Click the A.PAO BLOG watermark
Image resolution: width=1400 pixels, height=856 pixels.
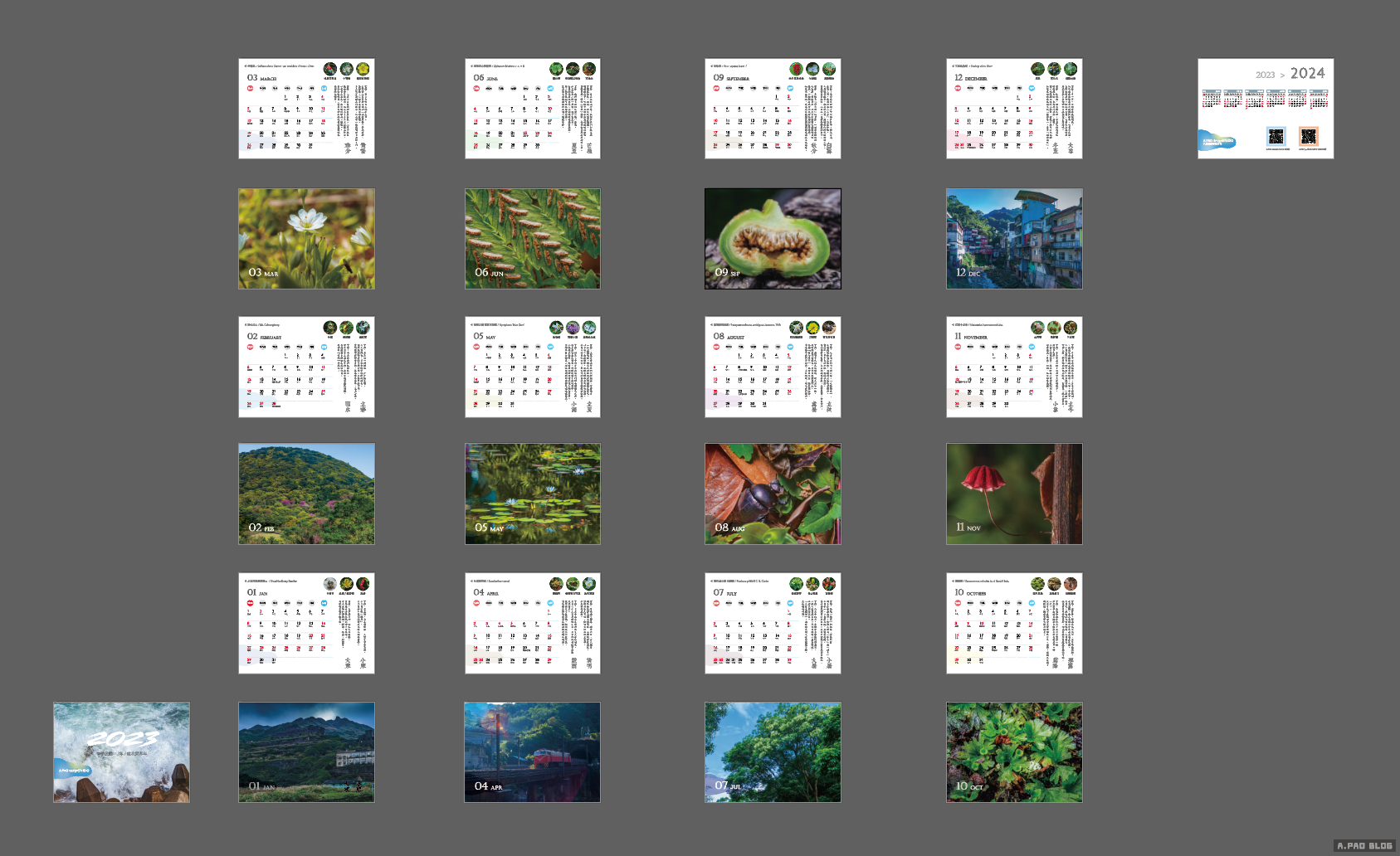coord(1364,846)
